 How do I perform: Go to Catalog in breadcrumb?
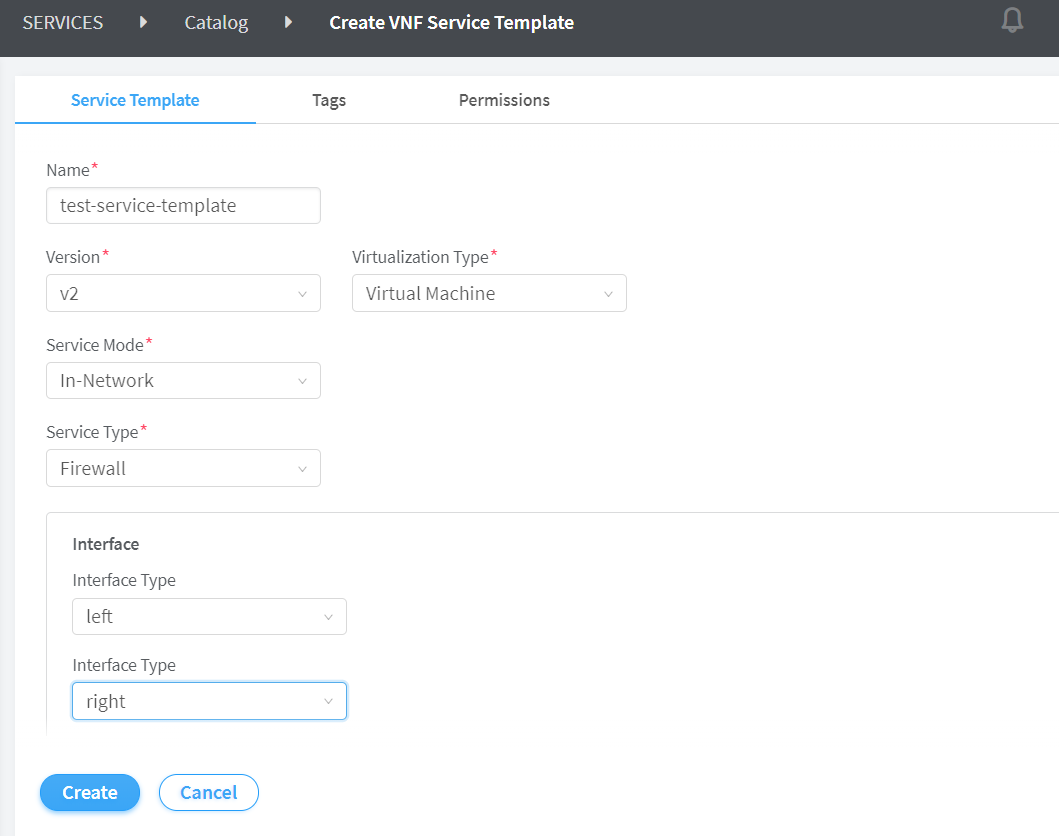(216, 22)
